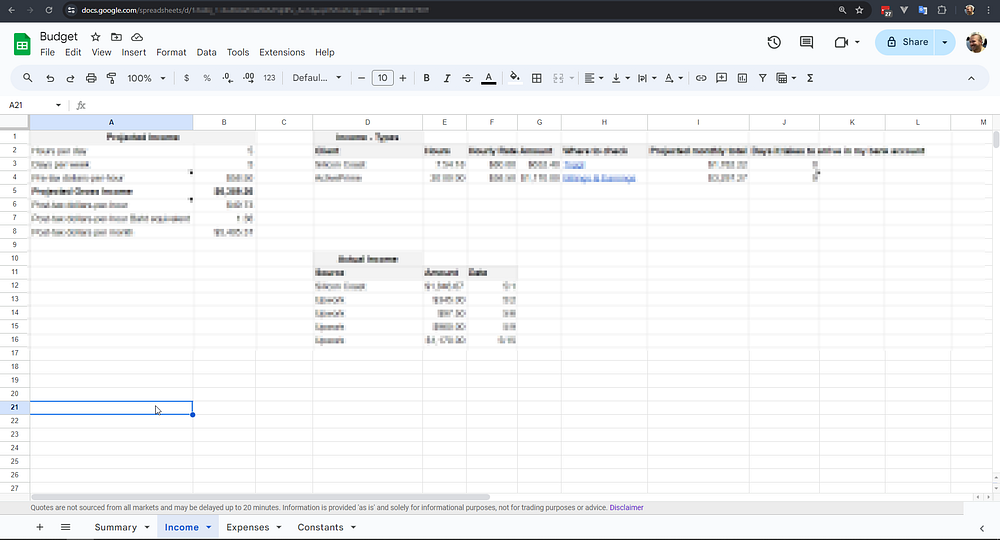Screen dimensions: 1000x540
Task: Open the Income tab options arrow
Action: pos(209,527)
